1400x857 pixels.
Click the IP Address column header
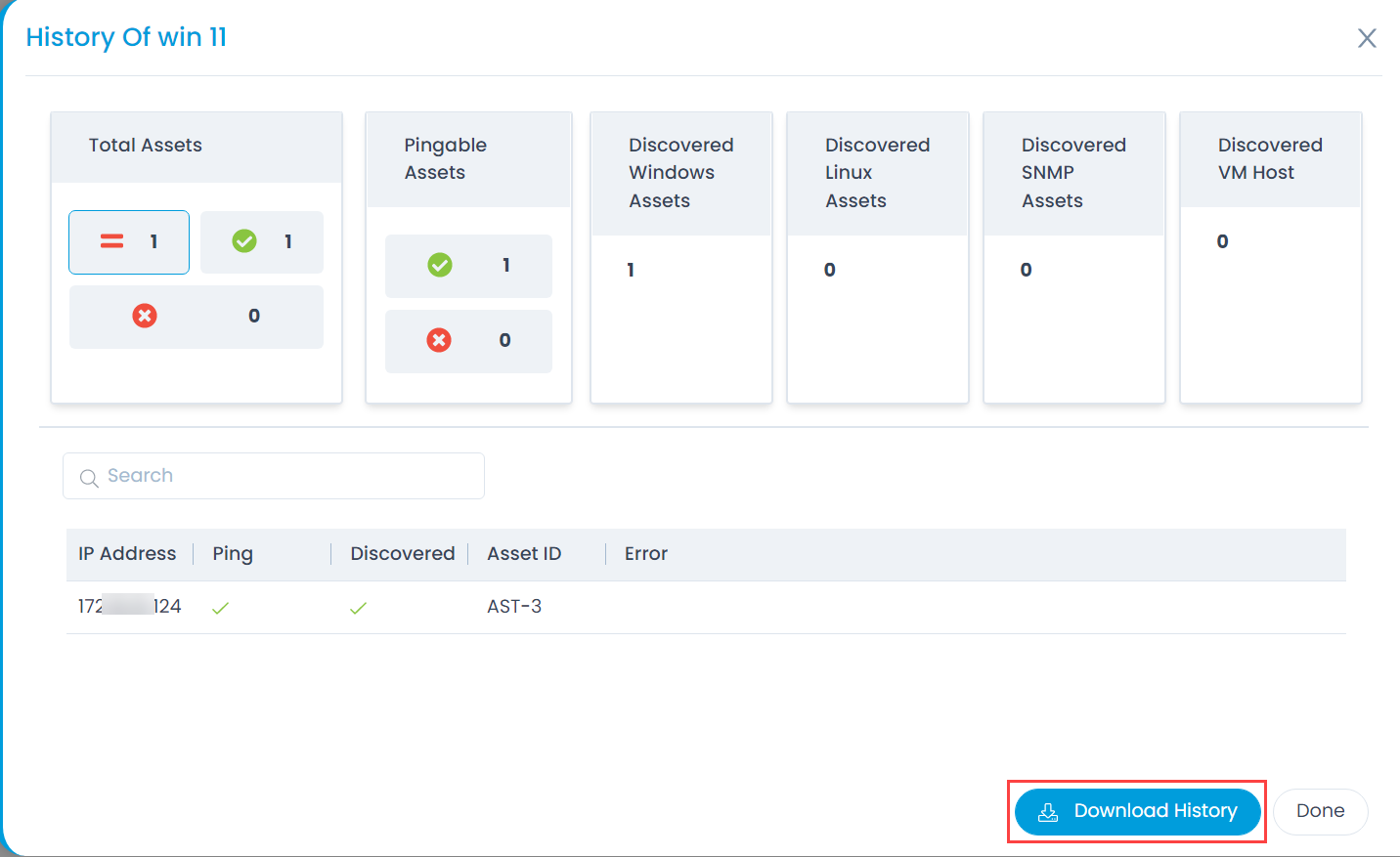(x=127, y=554)
